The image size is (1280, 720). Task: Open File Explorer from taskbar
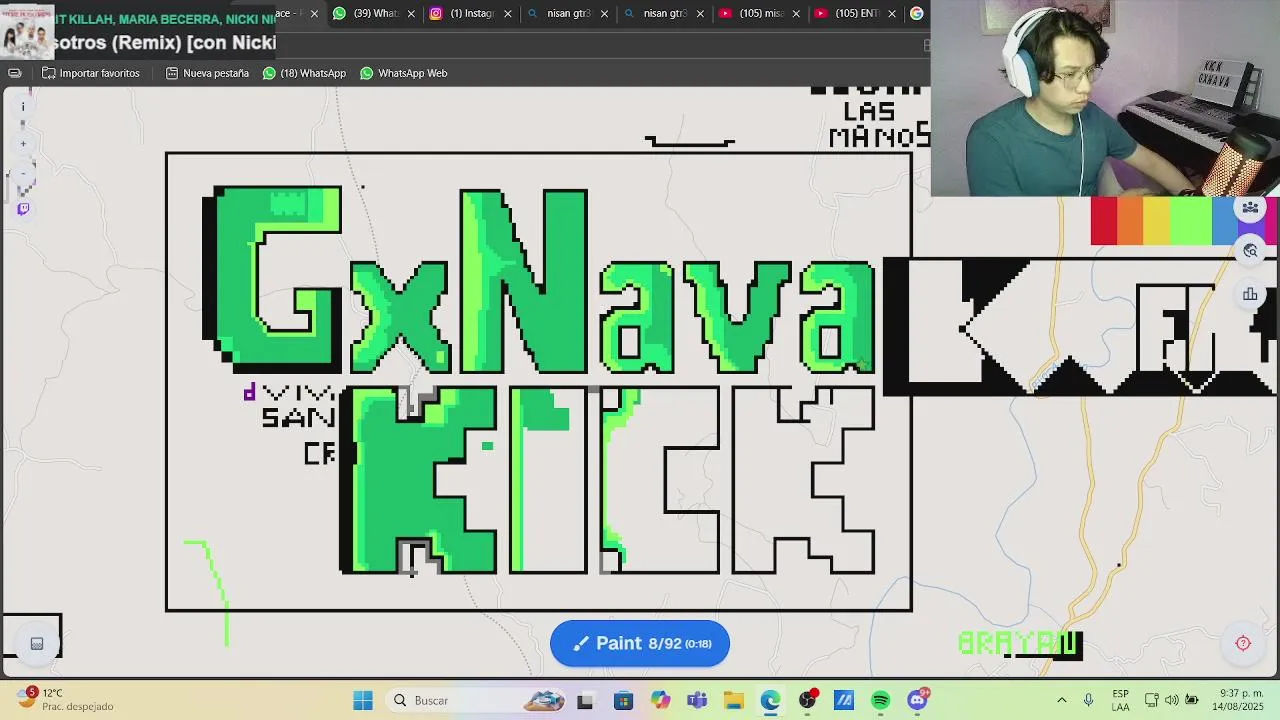(734, 701)
